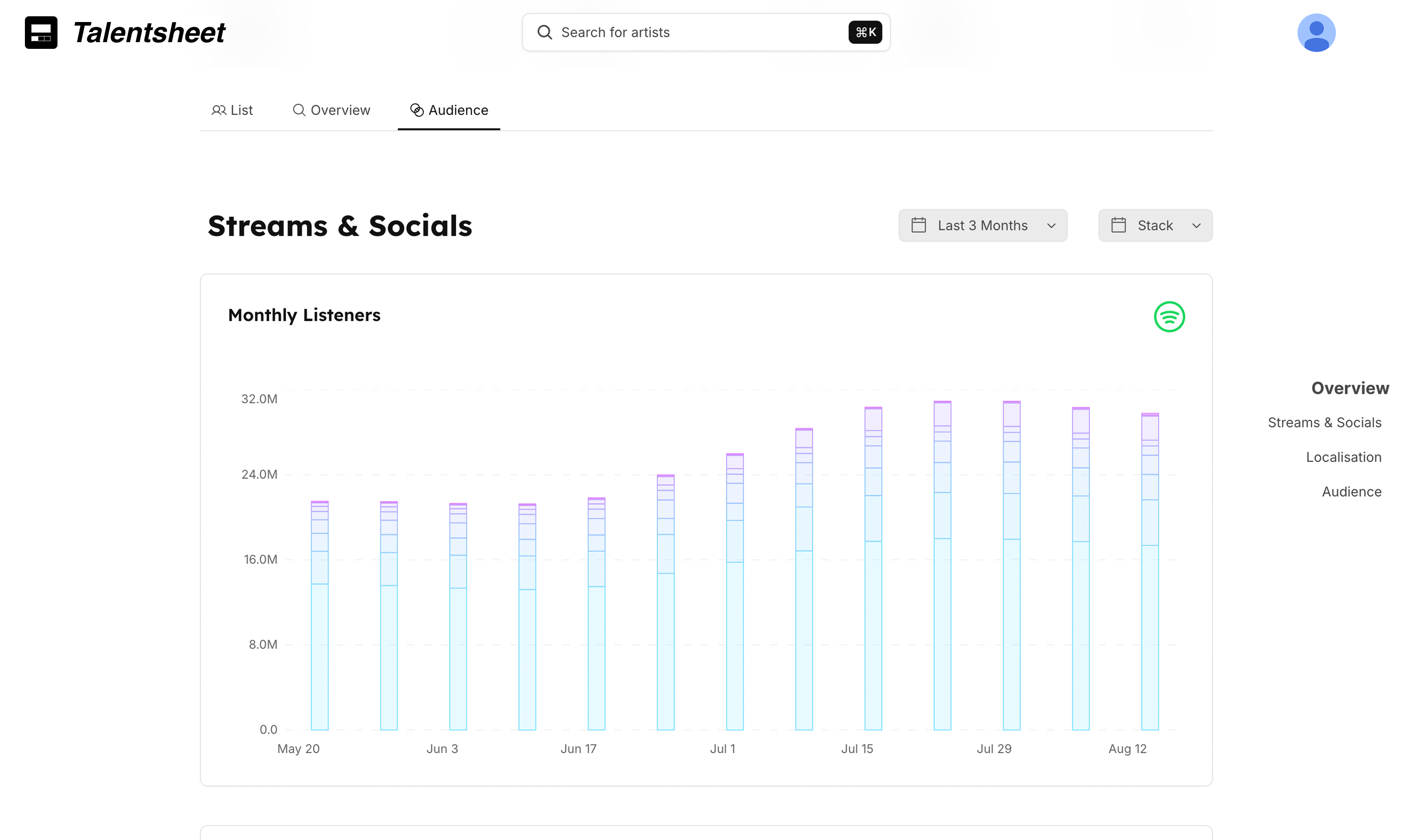Click the Streams & Socials page heading

click(x=340, y=226)
